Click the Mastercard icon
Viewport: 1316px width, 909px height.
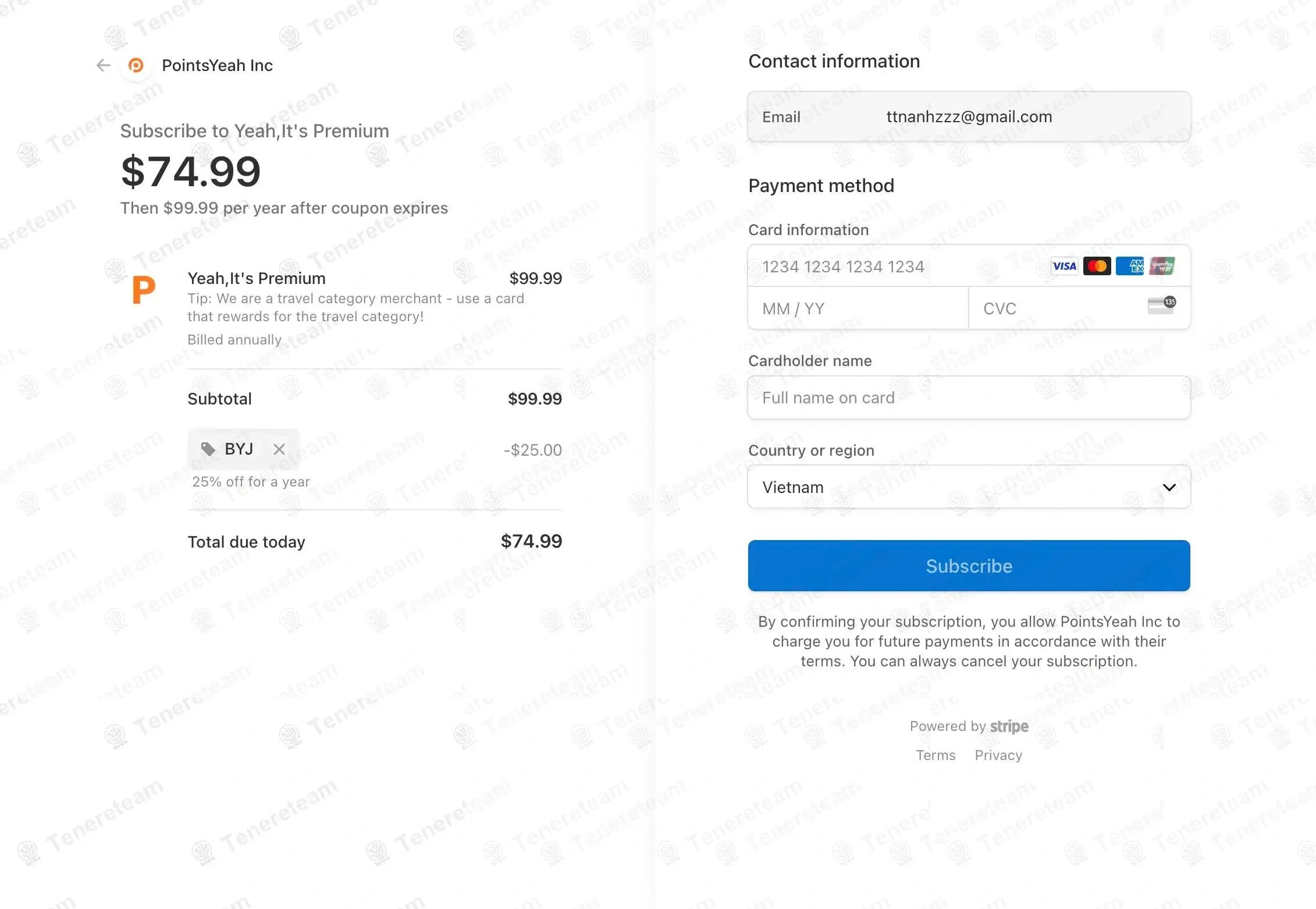[x=1097, y=267]
